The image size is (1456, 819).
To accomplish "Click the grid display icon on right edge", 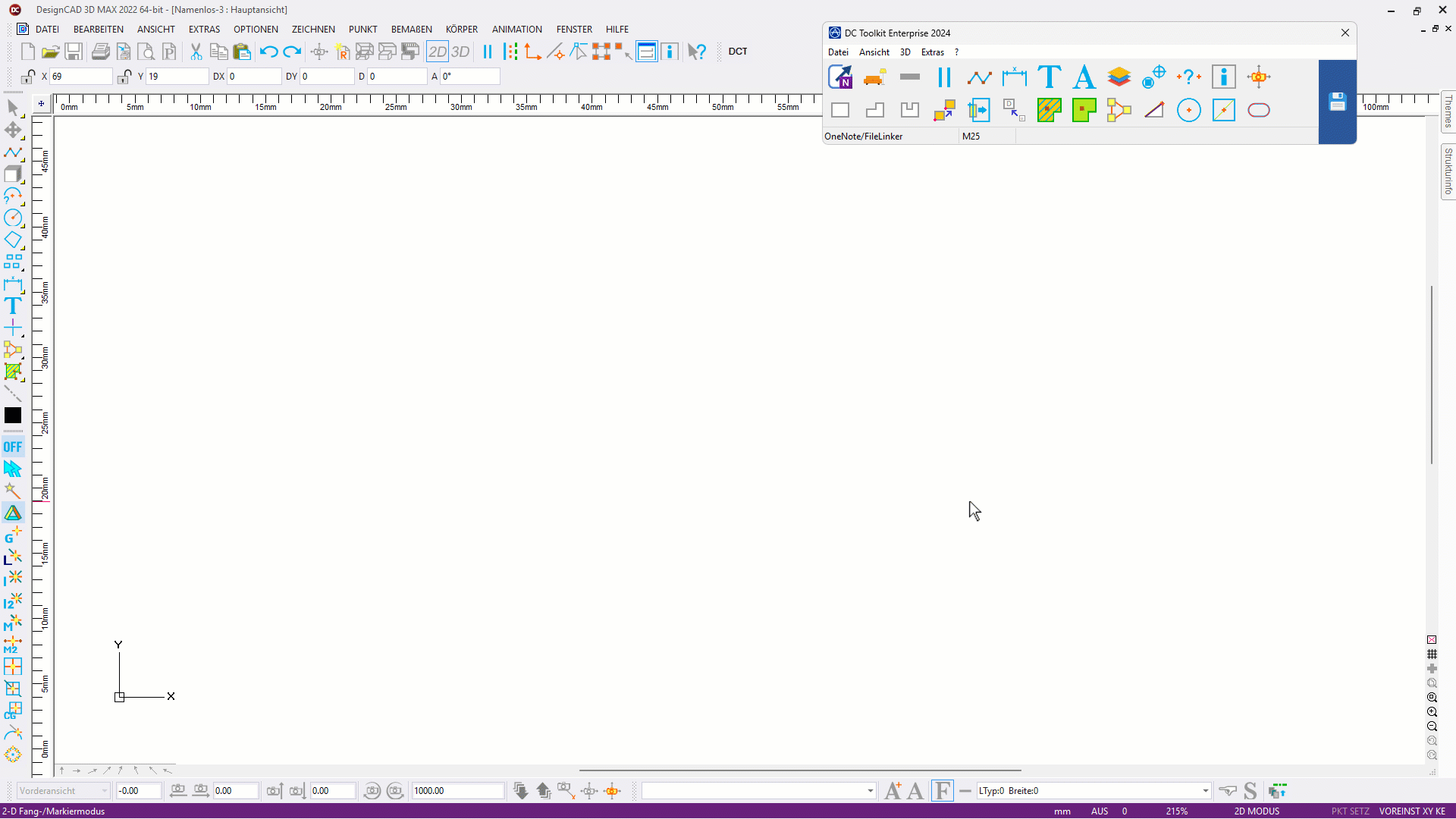I will pos(1432,654).
